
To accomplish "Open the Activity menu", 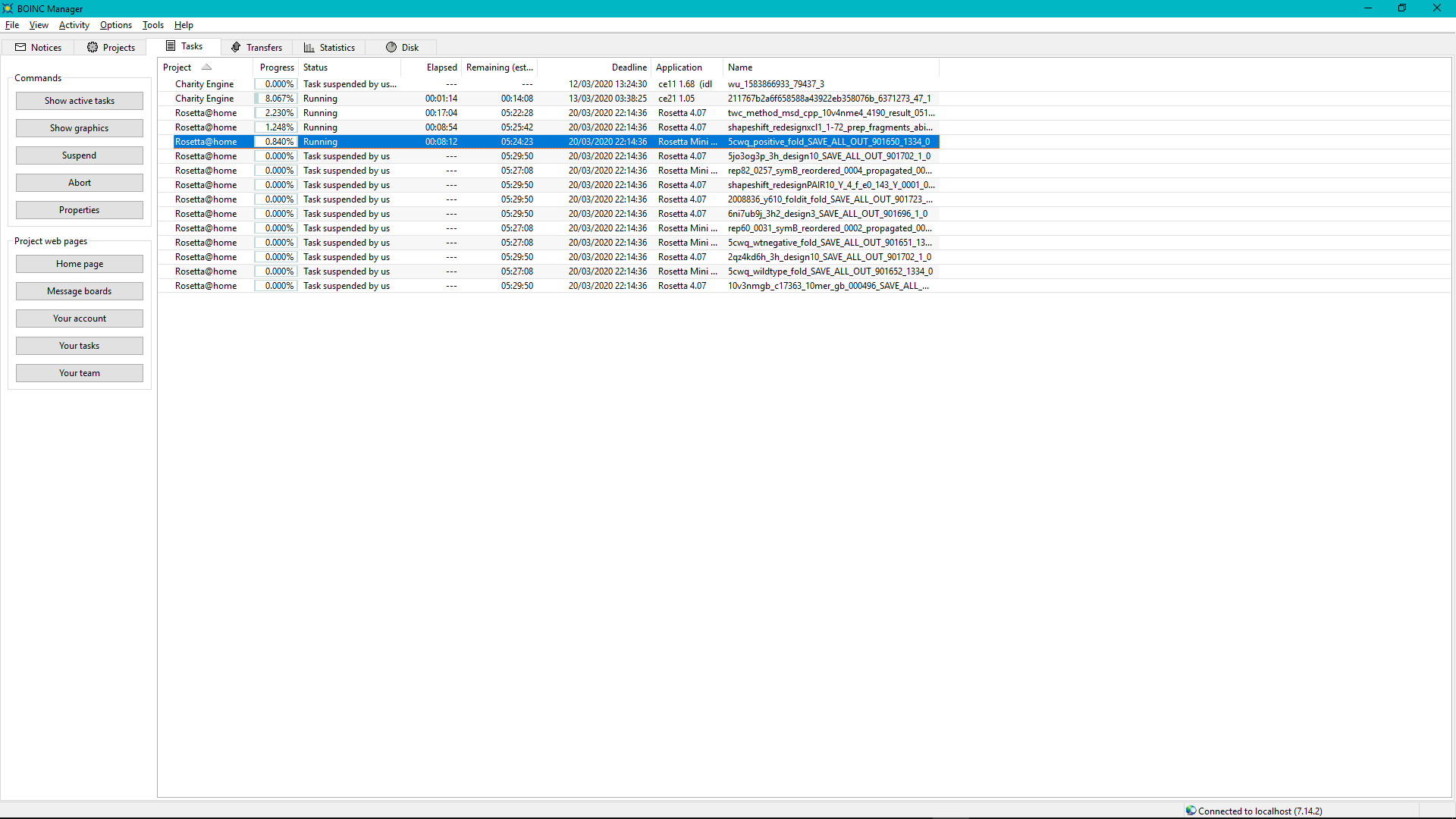I will coord(74,25).
